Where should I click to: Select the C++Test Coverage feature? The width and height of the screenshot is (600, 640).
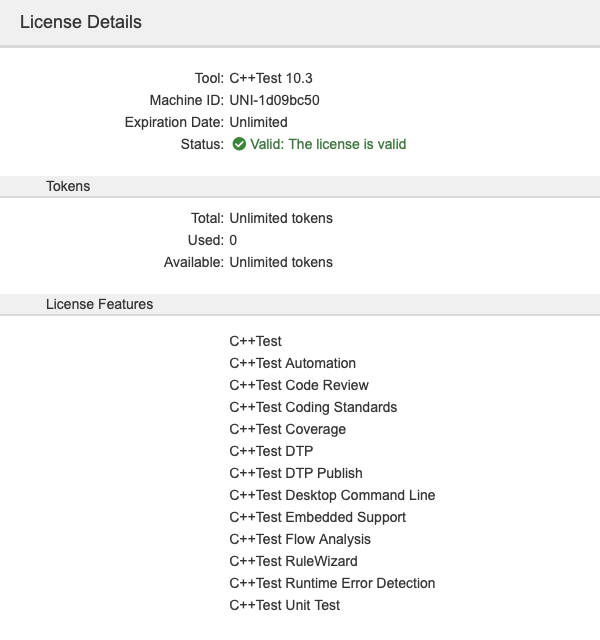click(x=287, y=429)
